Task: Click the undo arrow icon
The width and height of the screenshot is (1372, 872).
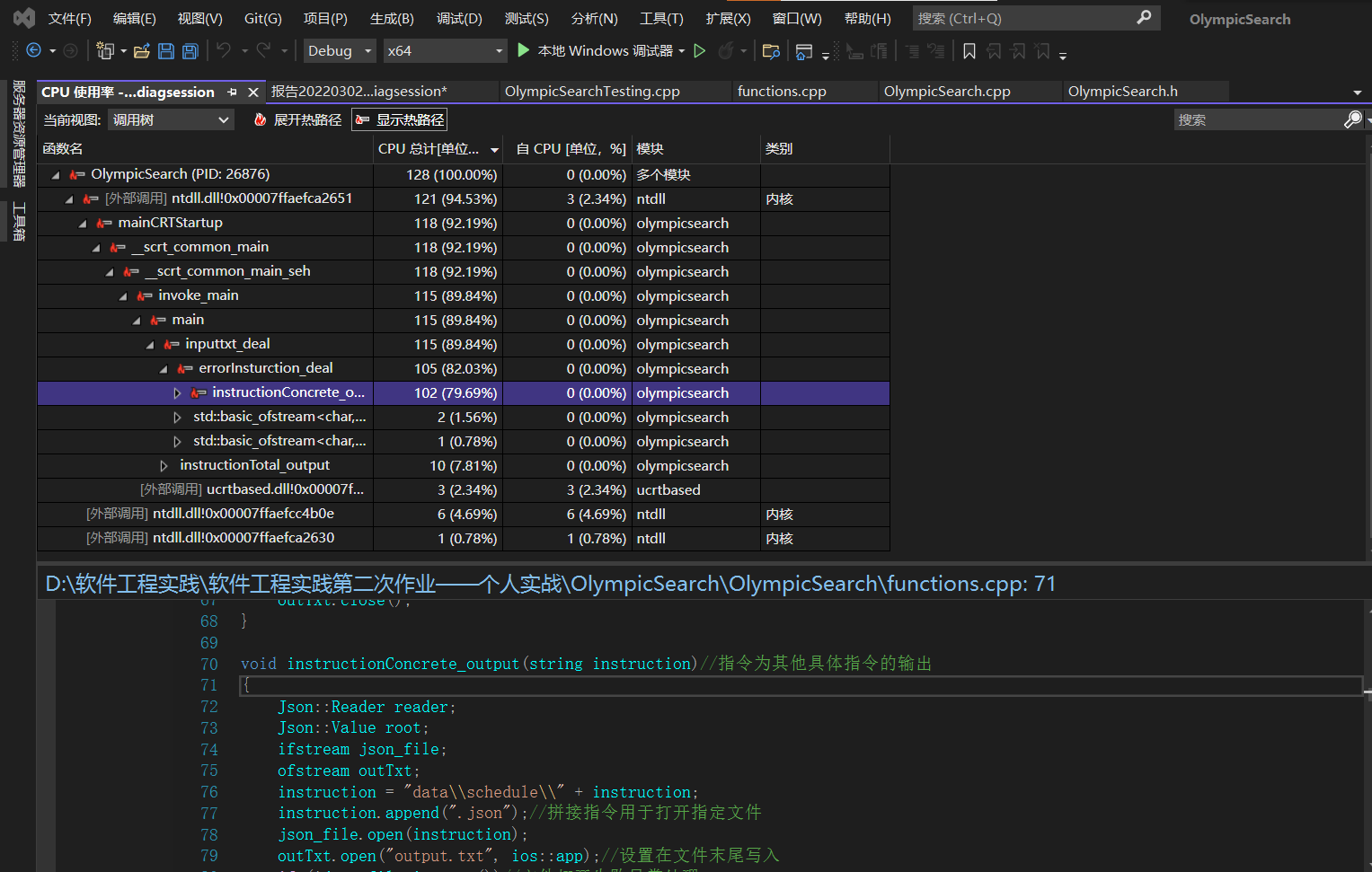Action: 224,51
